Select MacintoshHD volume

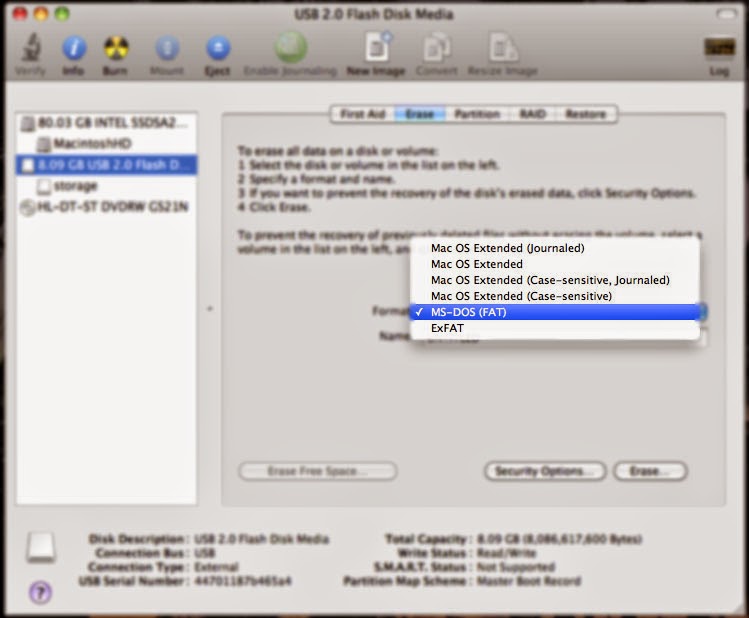[106, 143]
